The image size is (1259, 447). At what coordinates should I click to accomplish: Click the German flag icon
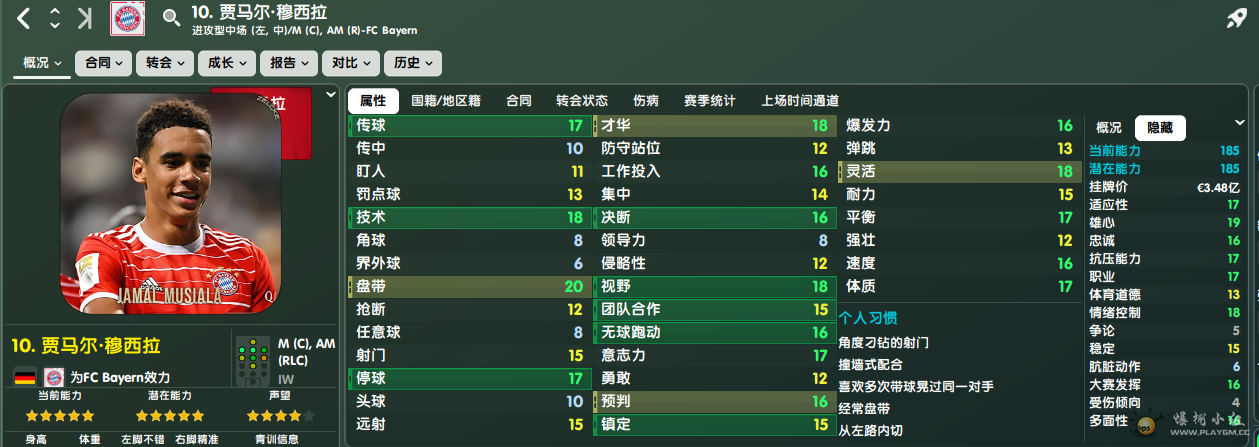25,377
